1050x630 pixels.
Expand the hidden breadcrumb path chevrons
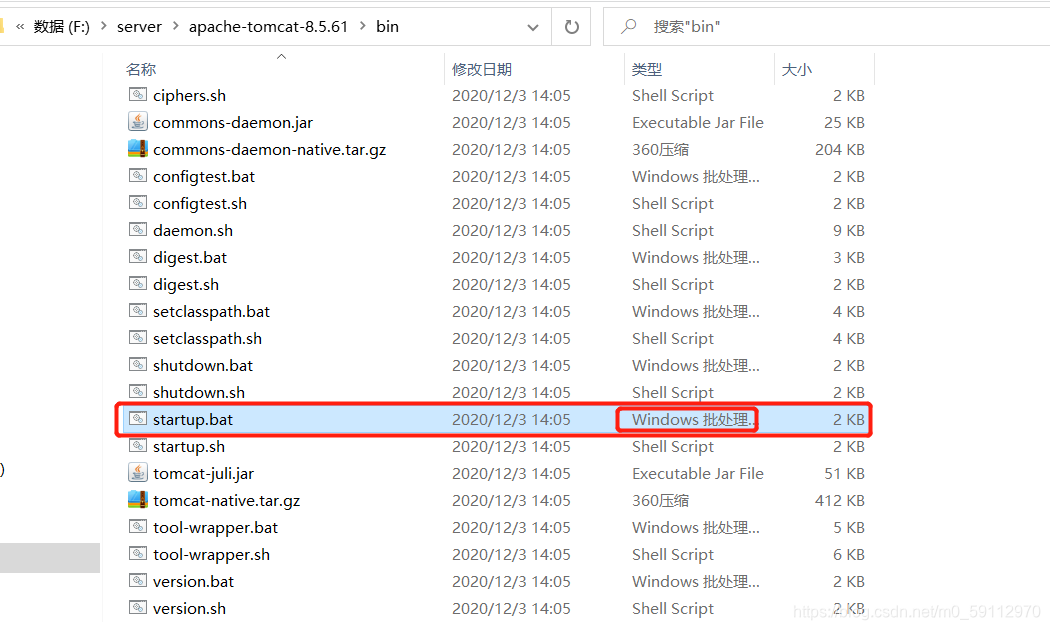coord(20,27)
